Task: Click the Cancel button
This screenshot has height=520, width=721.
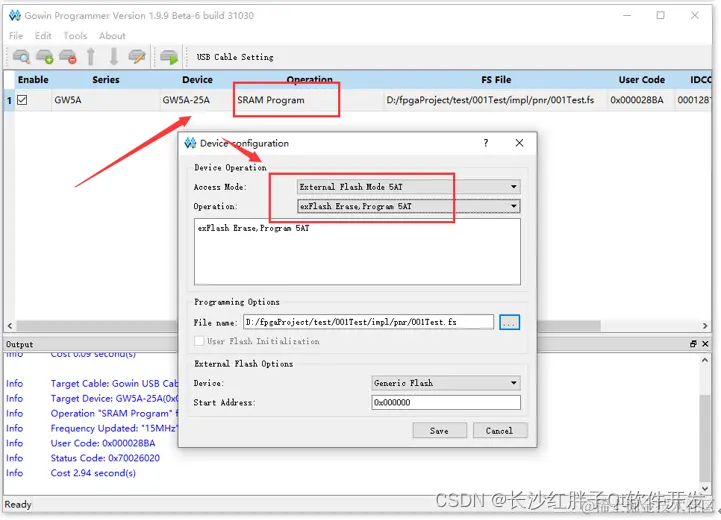Action: (x=500, y=430)
